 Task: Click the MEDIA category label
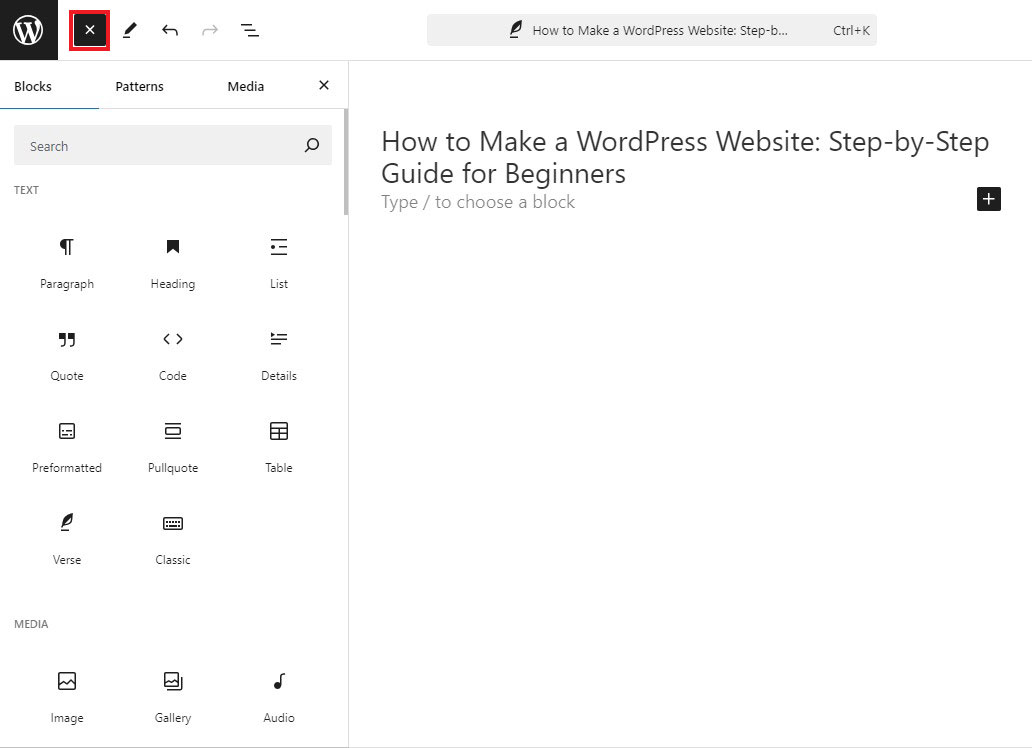click(31, 624)
